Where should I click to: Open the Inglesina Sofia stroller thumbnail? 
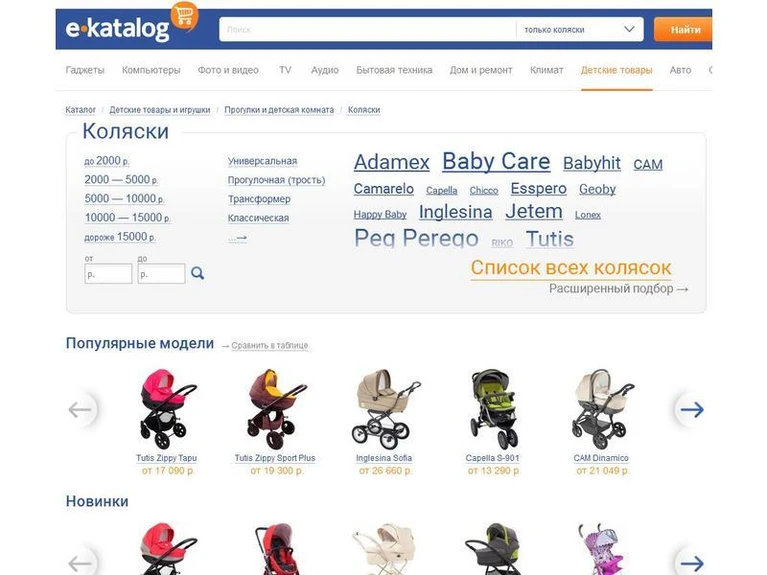click(x=386, y=409)
